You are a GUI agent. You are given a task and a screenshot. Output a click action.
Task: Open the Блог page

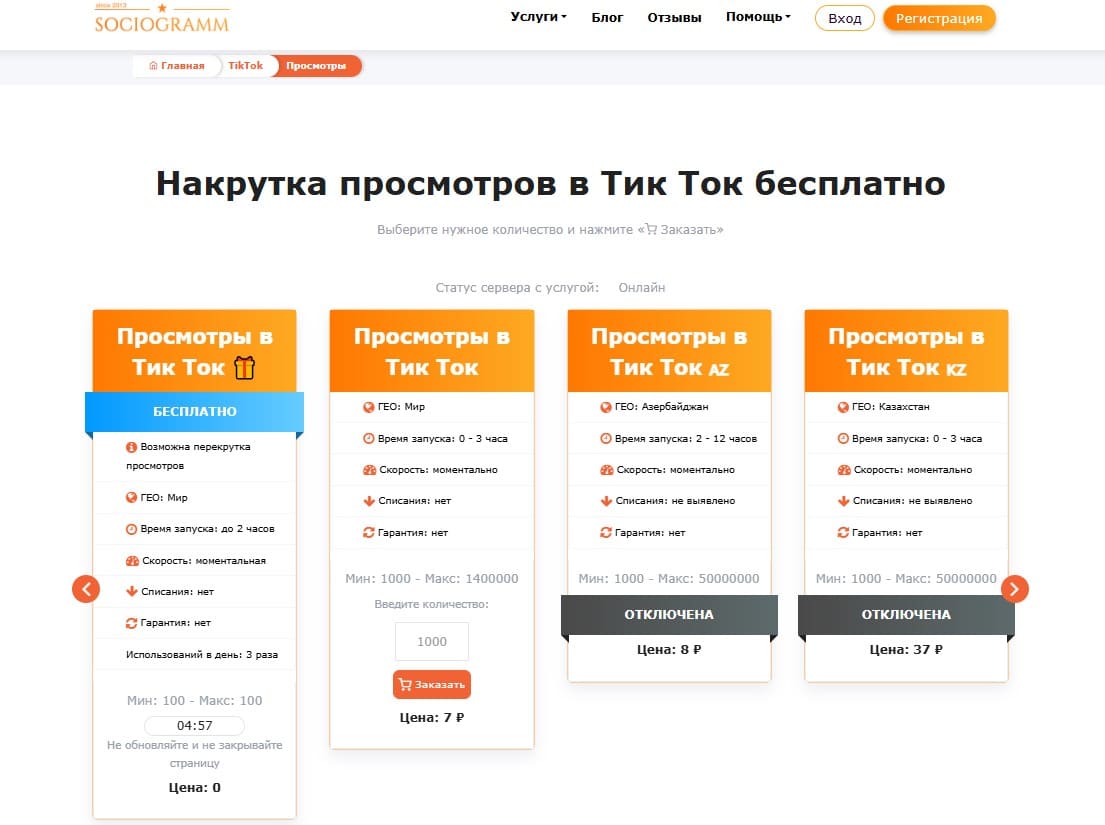pos(607,18)
